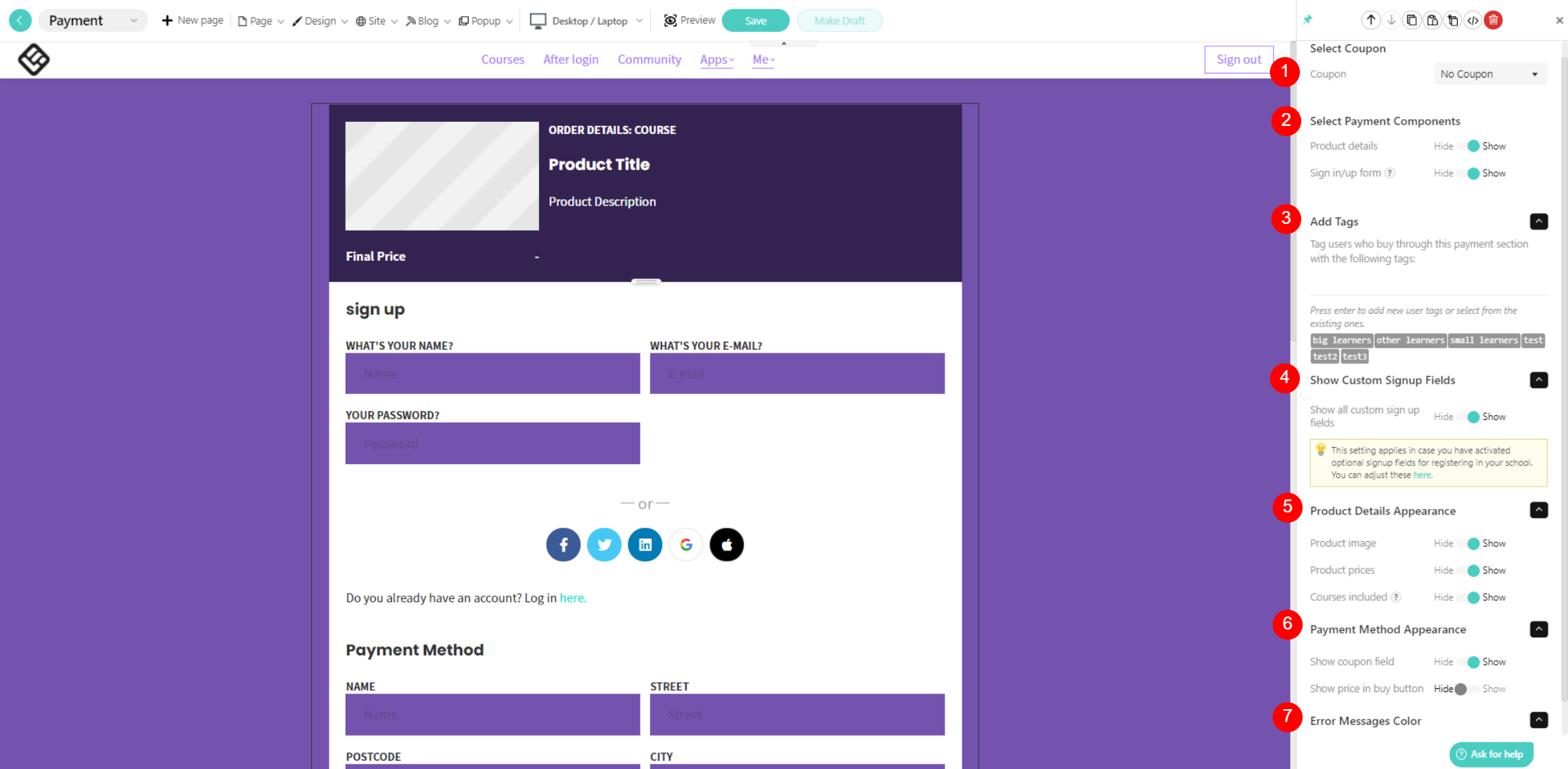Click the paste section clipboard icon
Image resolution: width=1568 pixels, height=769 pixels.
[1432, 20]
